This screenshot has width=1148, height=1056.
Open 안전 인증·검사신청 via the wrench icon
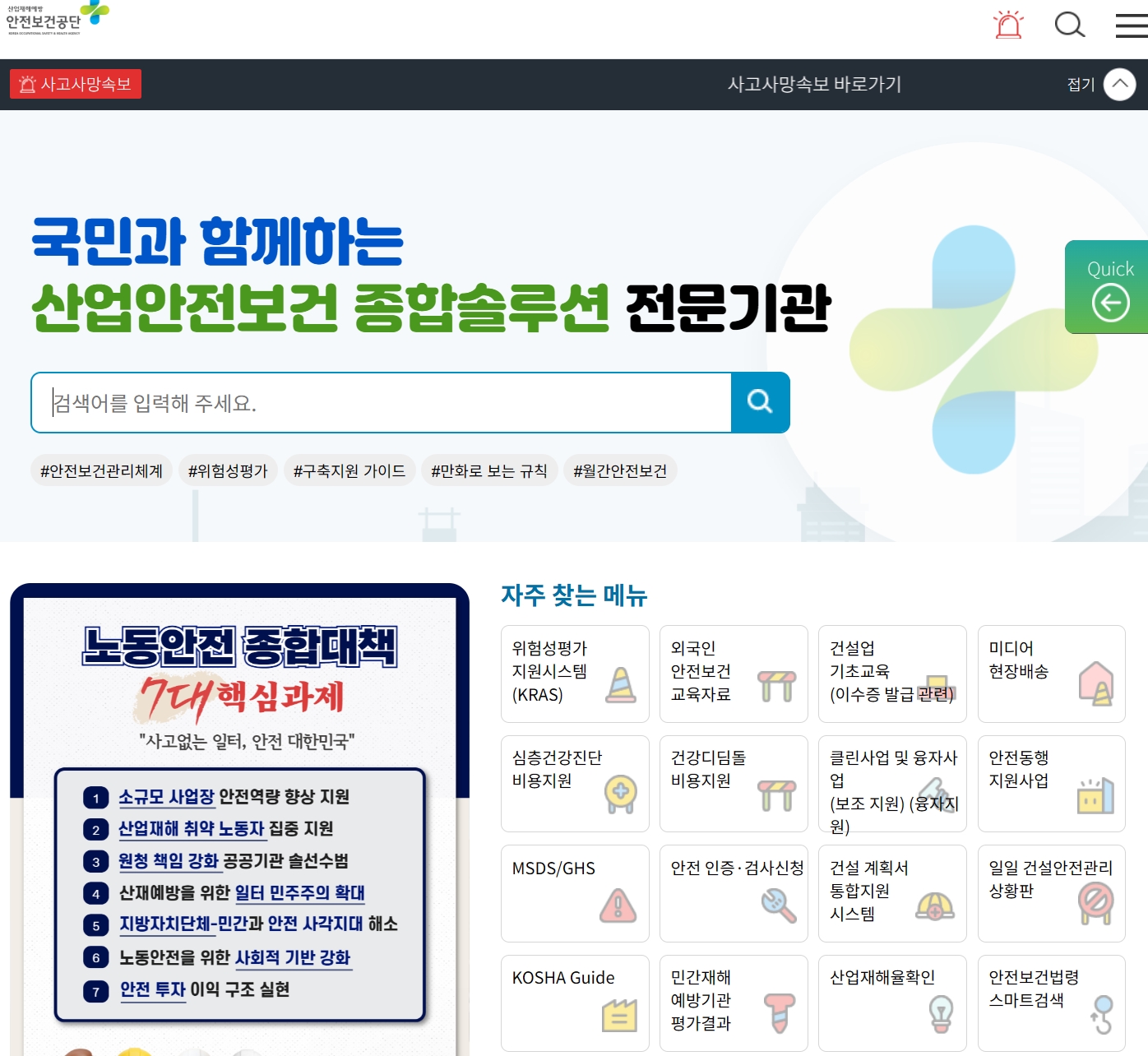777,905
